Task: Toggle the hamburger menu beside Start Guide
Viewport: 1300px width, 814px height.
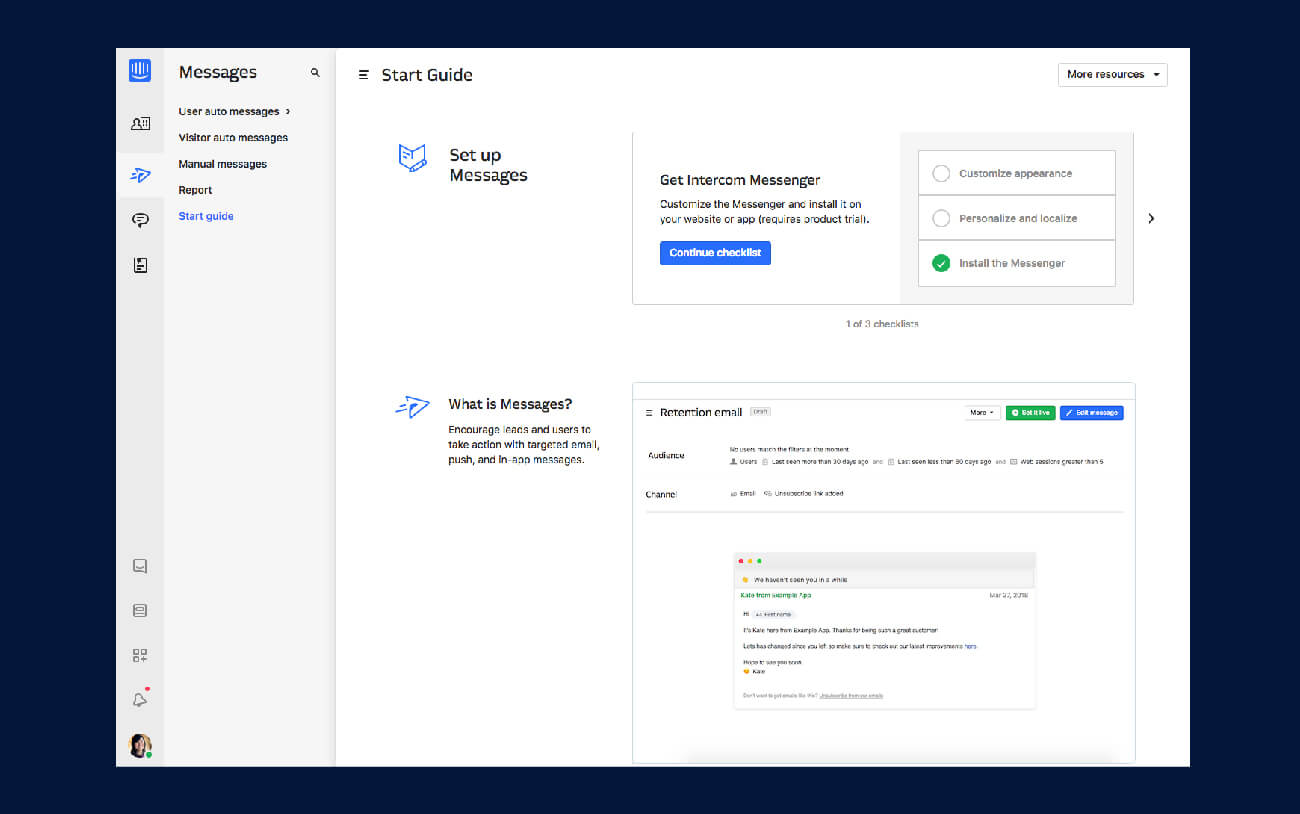Action: [x=364, y=75]
